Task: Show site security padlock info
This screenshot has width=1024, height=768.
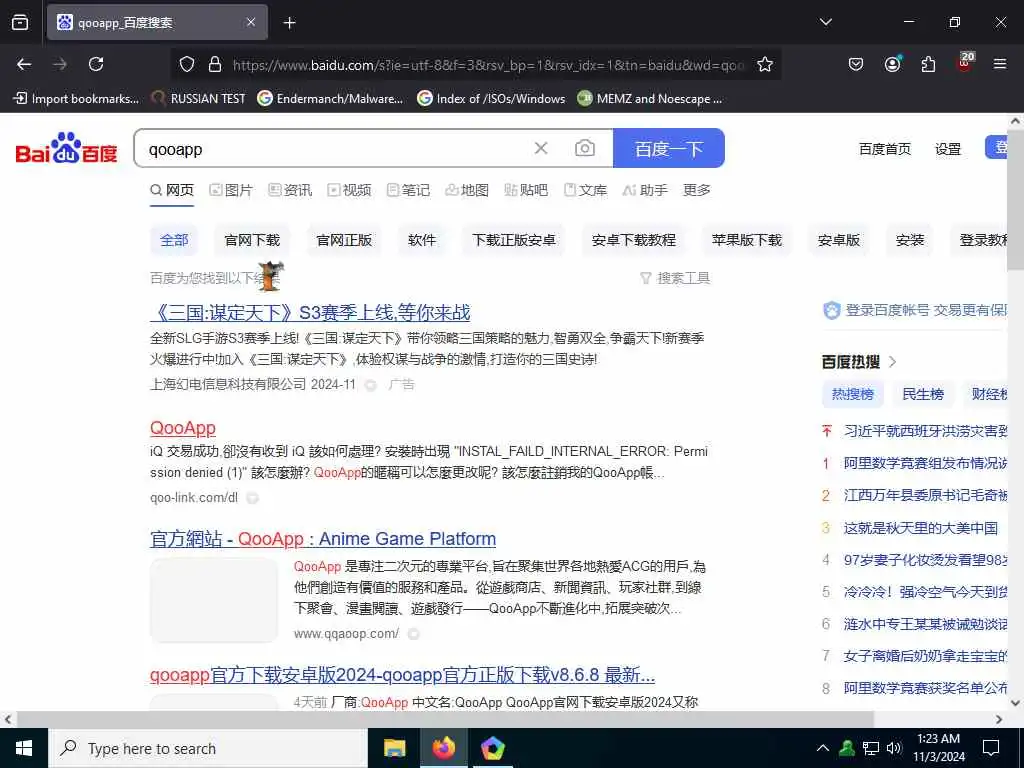Action: pos(215,64)
